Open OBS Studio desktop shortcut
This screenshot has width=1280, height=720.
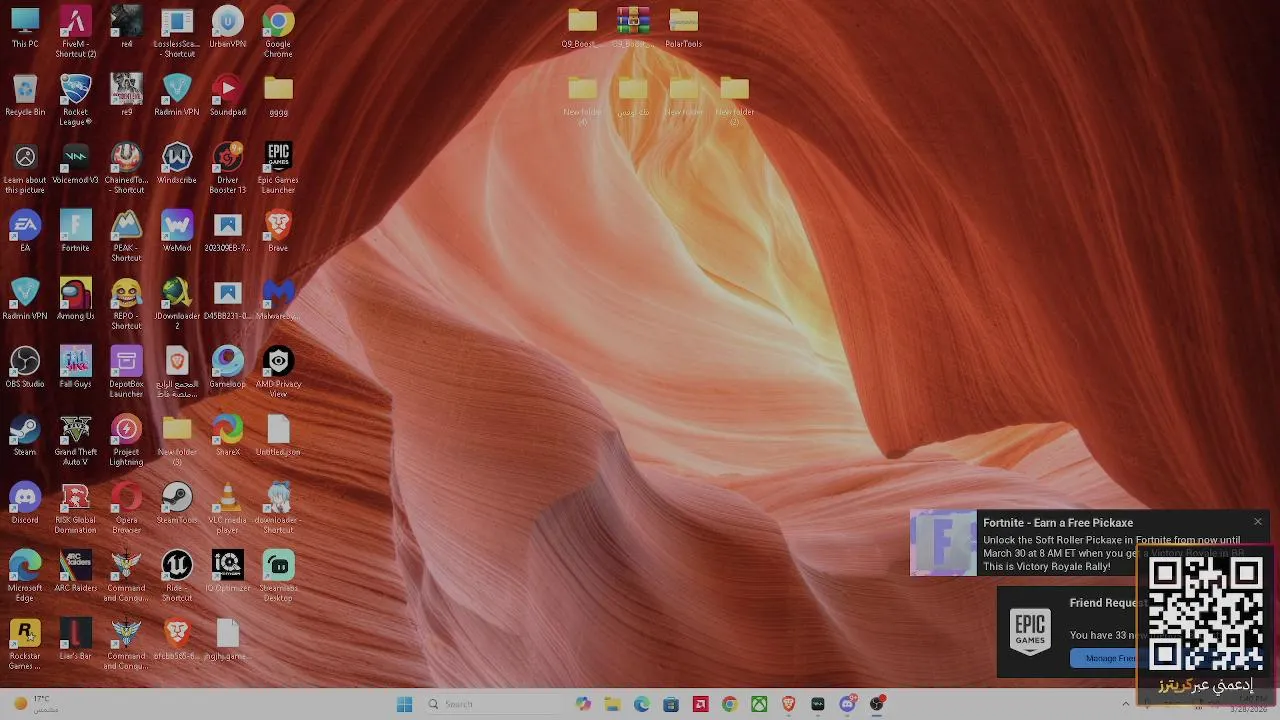[25, 367]
